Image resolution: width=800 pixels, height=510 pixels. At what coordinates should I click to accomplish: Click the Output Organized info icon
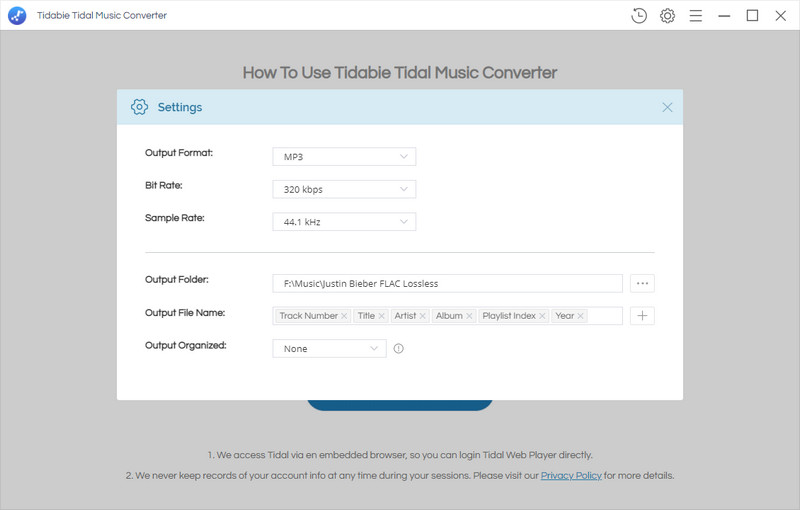point(398,348)
